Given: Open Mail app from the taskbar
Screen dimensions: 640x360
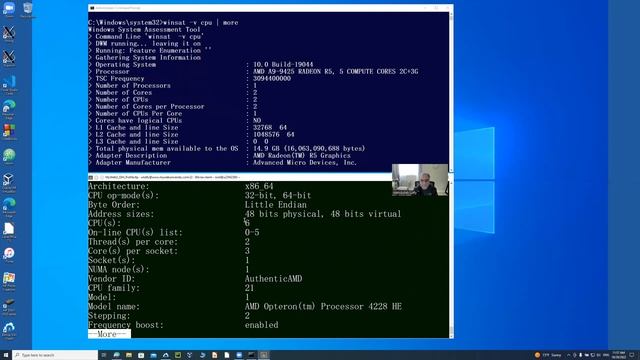Looking at the screenshot, I should coord(153,355).
